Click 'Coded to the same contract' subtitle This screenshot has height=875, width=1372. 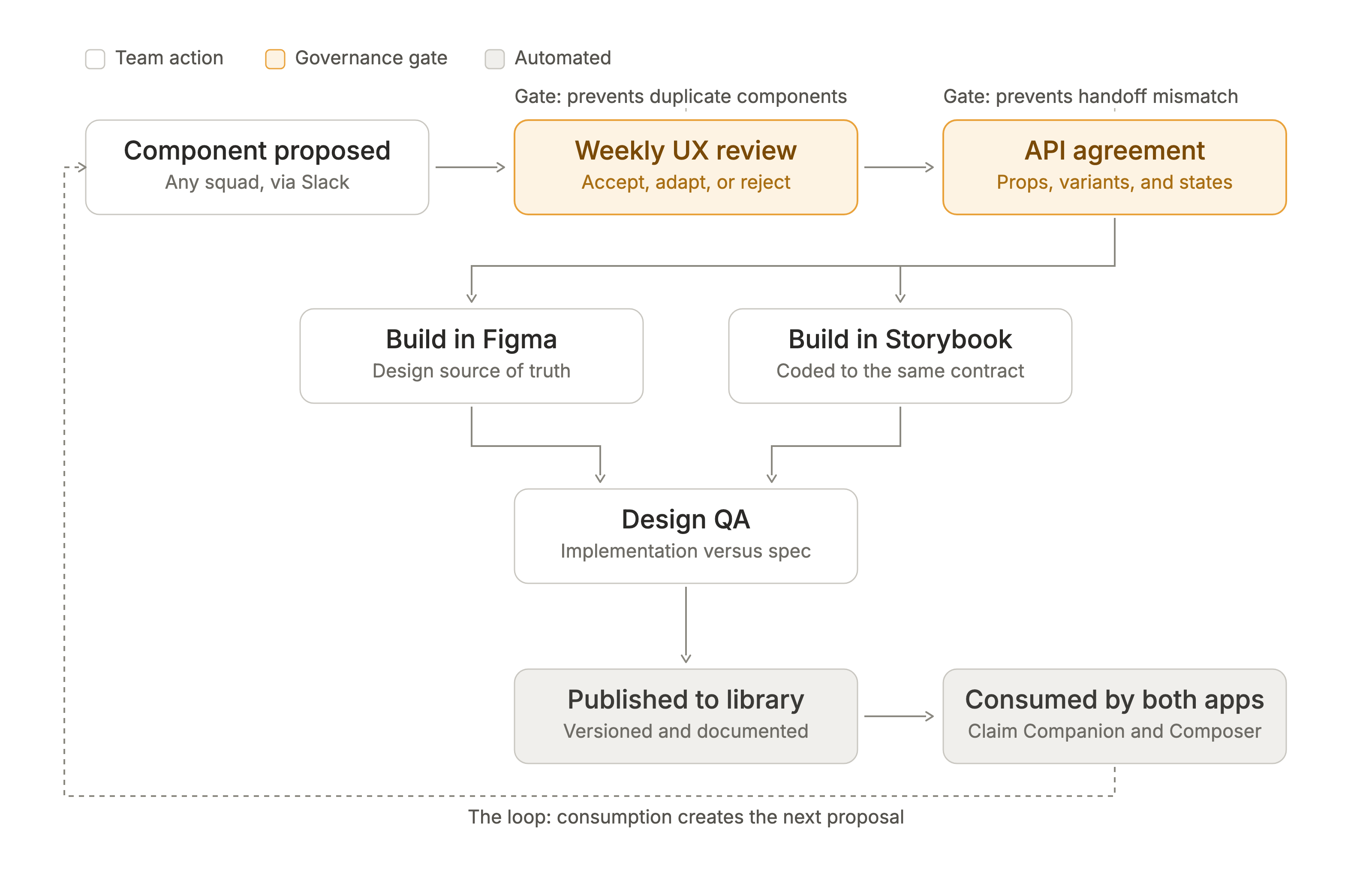coord(900,371)
